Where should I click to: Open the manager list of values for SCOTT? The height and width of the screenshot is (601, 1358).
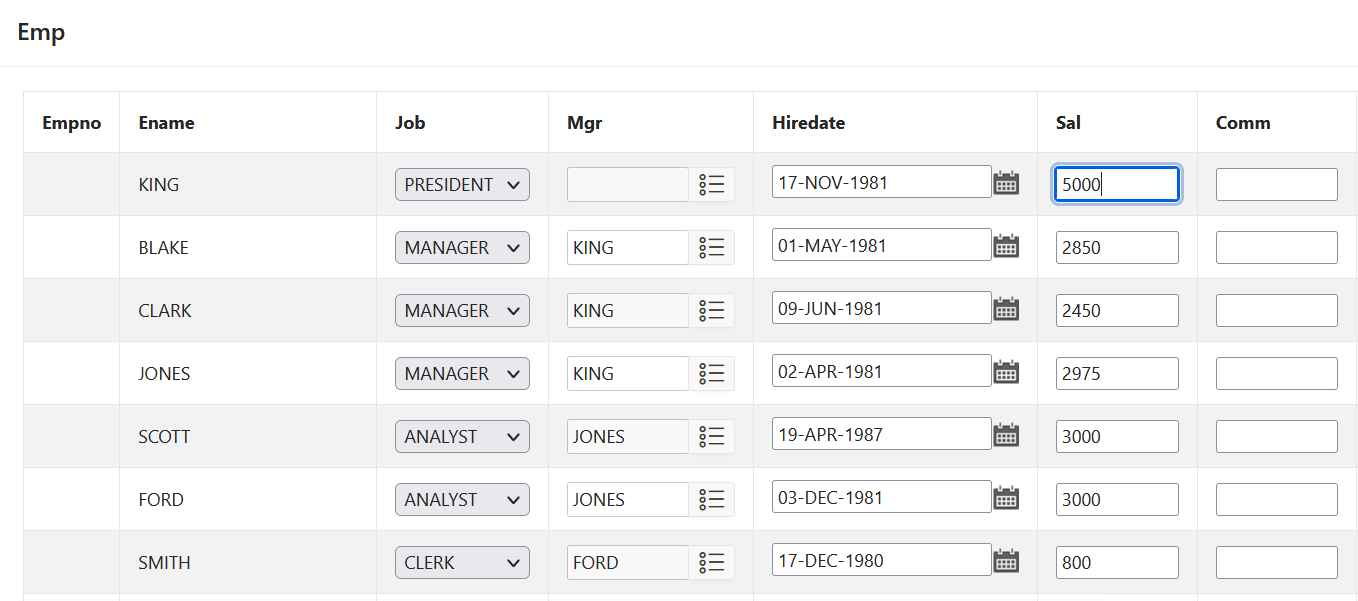click(712, 436)
